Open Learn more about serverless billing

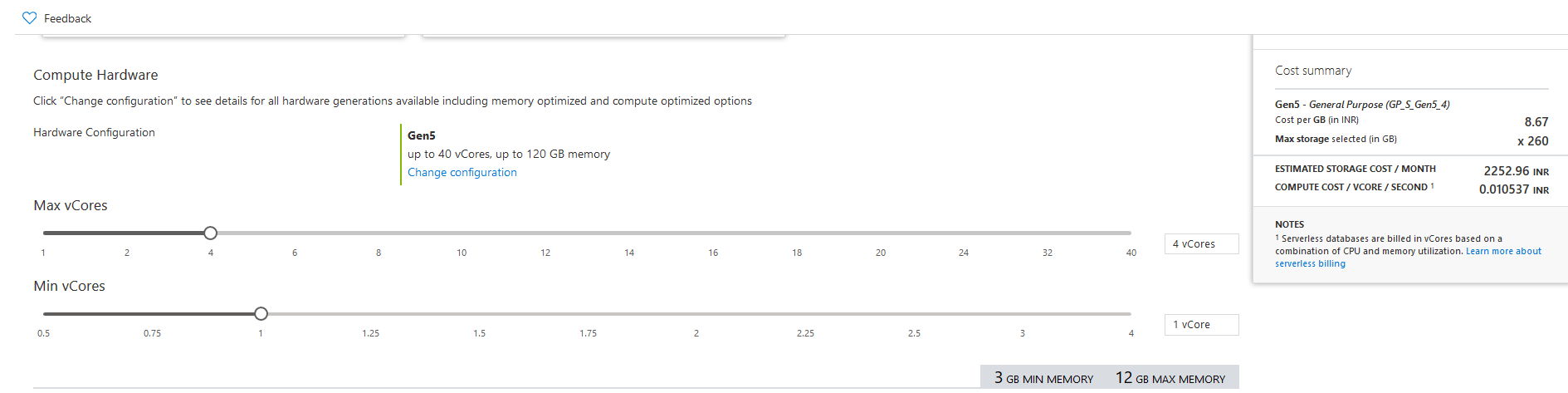tap(1502, 251)
